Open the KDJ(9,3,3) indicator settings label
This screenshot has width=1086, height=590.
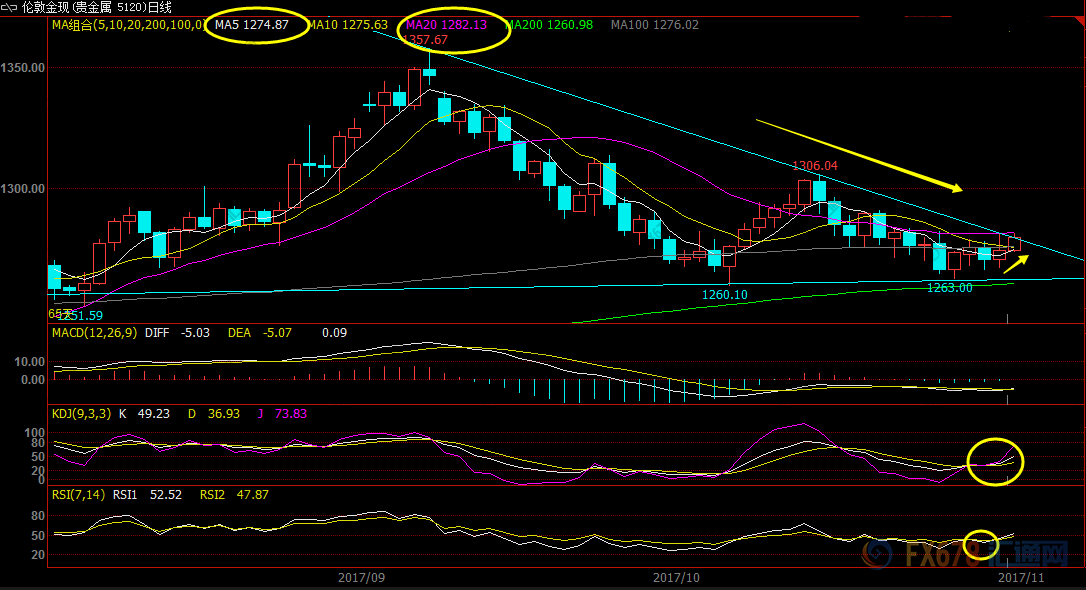(84, 413)
